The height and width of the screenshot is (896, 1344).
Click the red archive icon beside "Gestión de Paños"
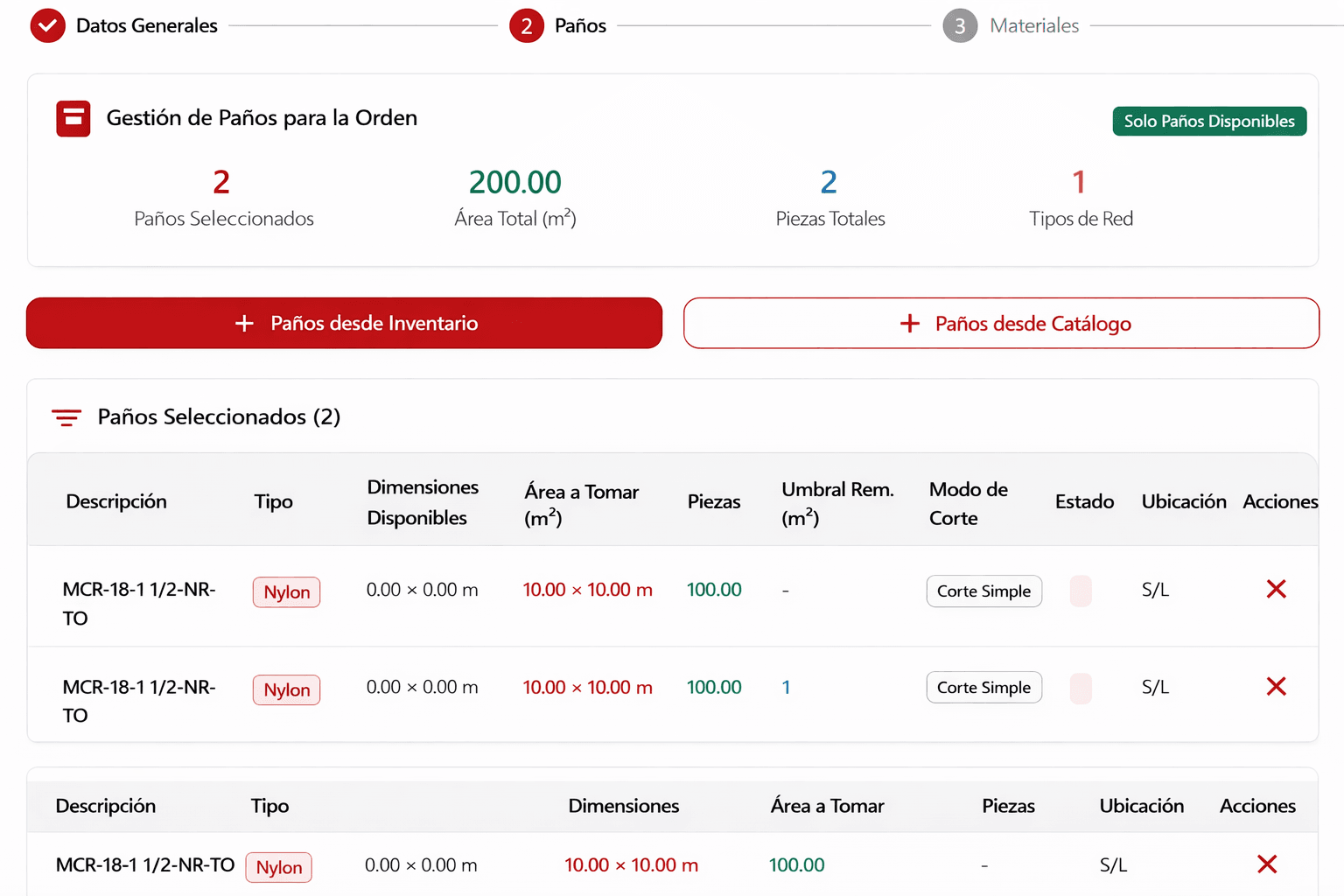[x=73, y=118]
